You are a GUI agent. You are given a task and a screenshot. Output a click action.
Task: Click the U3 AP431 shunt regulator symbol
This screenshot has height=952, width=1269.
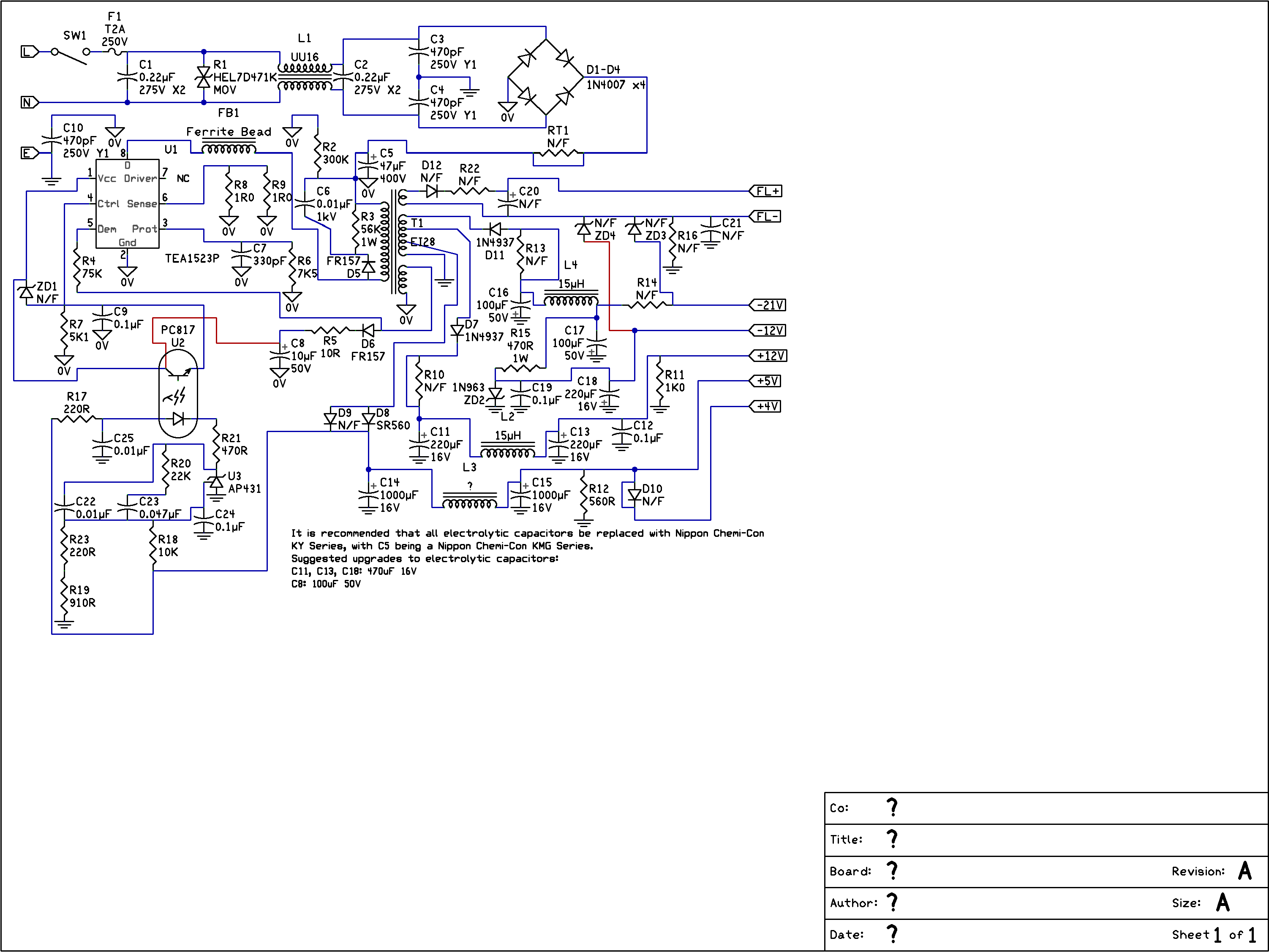point(216,483)
